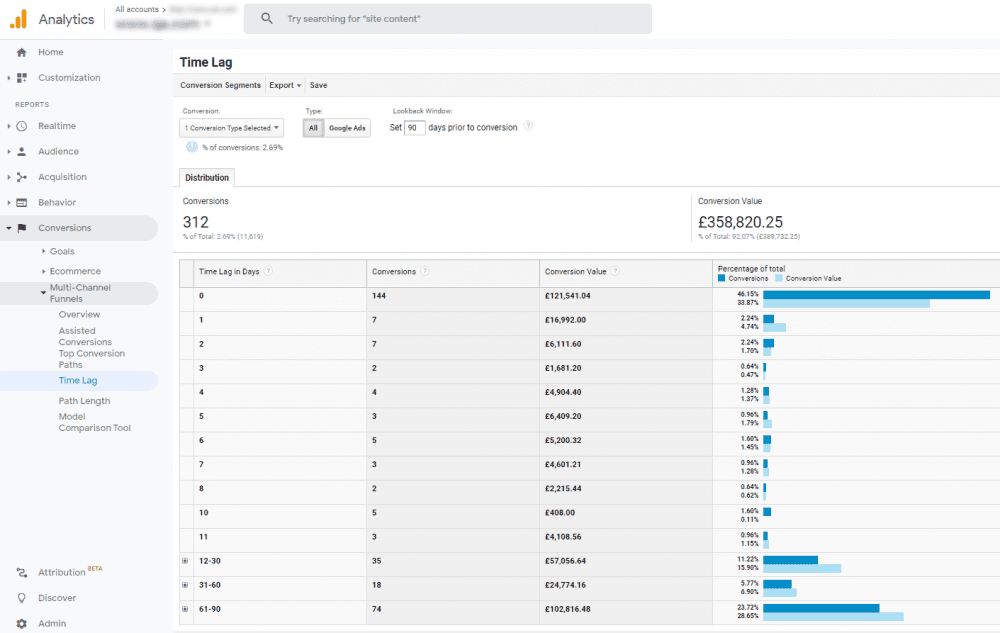
Task: Click the Home icon in sidebar
Action: pos(21,52)
